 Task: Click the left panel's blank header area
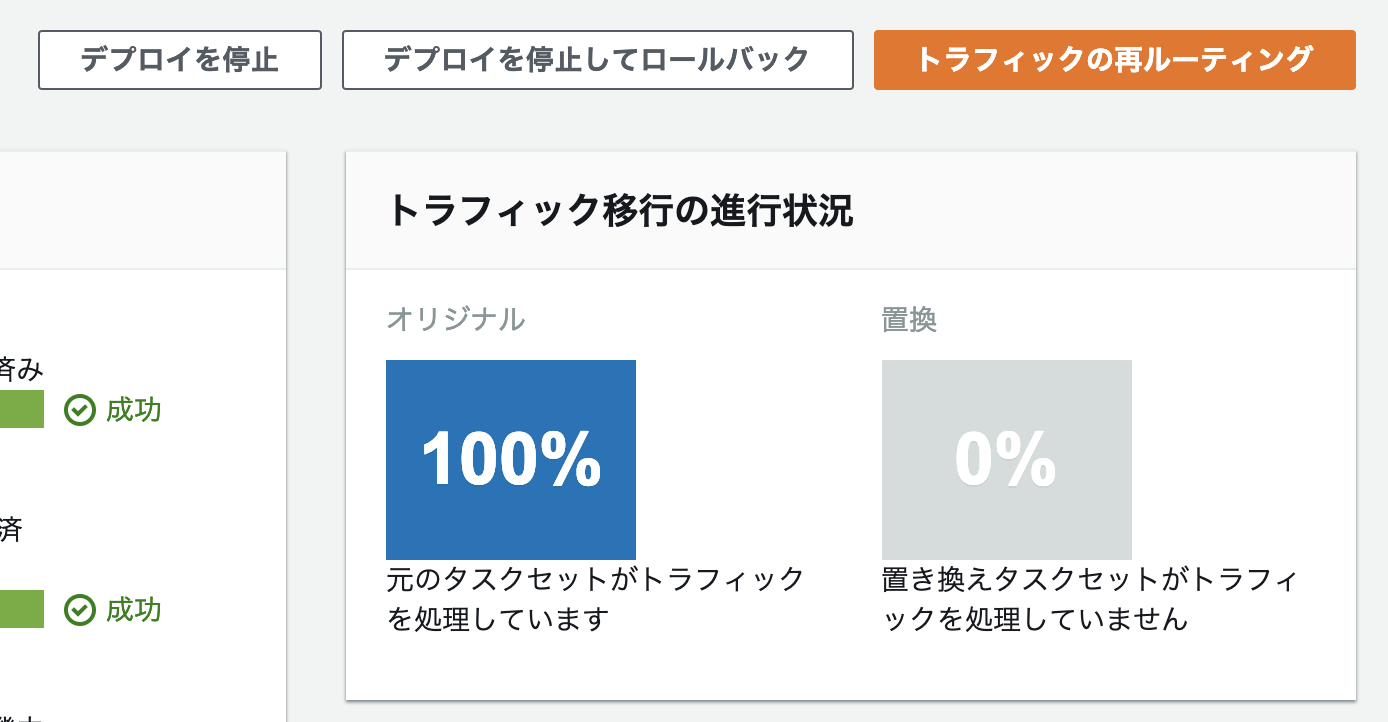(140, 211)
